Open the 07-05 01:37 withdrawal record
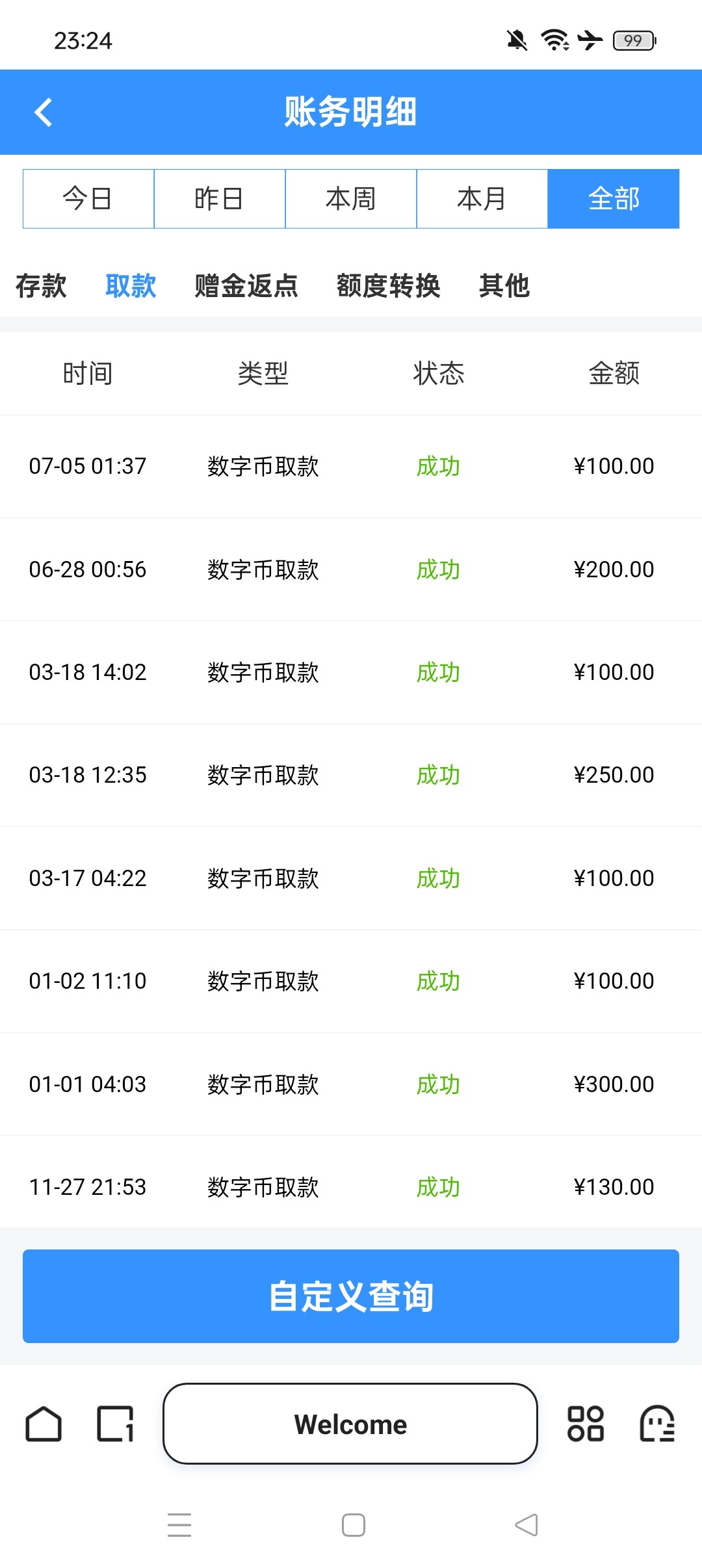702x1568 pixels. 351,466
